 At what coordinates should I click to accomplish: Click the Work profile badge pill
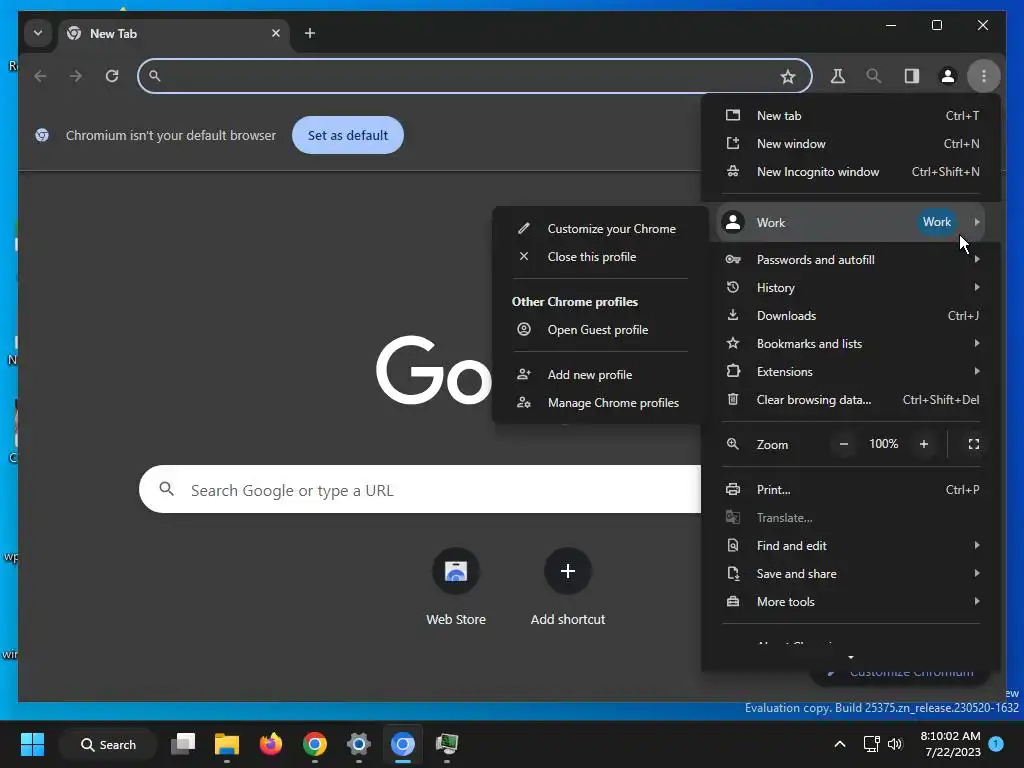tap(936, 222)
